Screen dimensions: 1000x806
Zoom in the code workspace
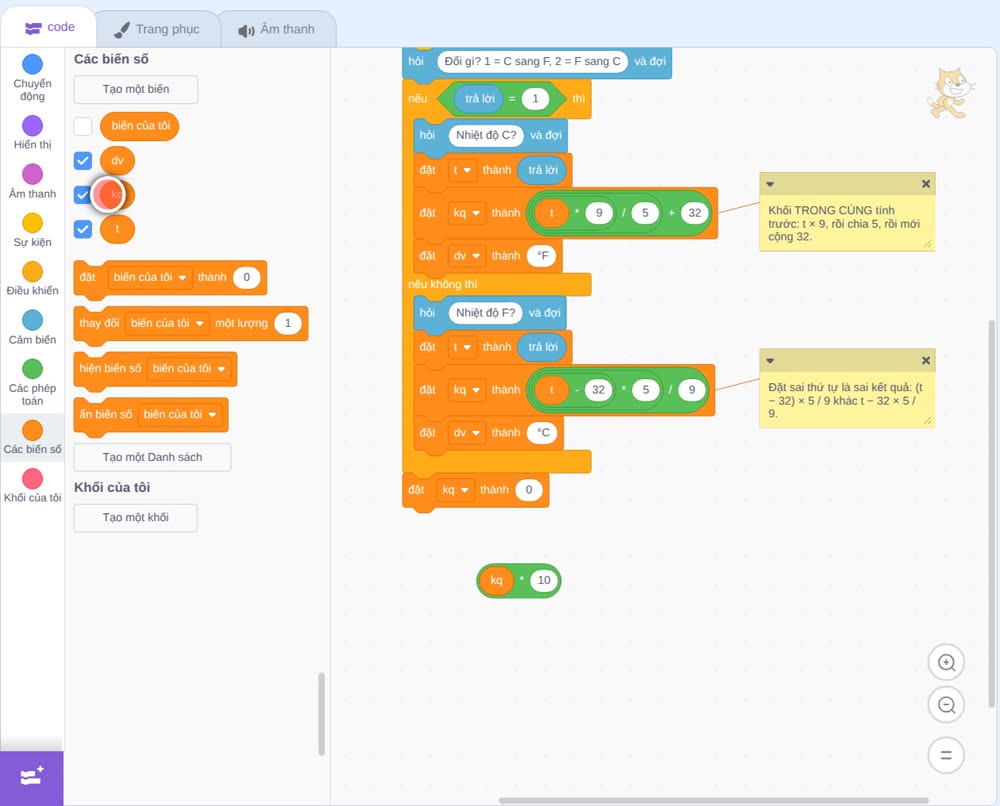tap(946, 663)
